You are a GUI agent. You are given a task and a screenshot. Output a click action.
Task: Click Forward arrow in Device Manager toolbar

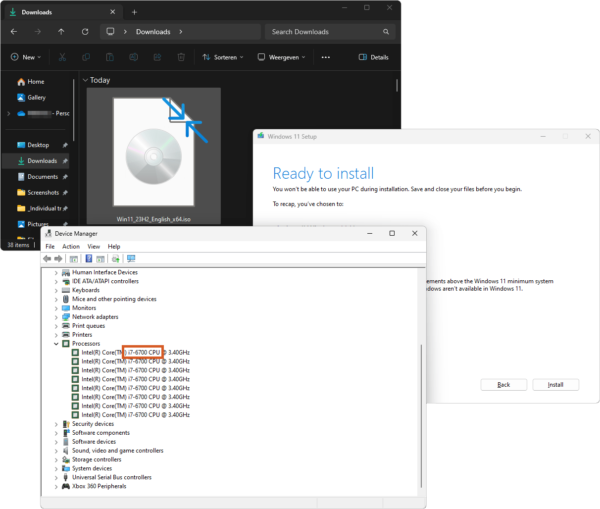58,259
